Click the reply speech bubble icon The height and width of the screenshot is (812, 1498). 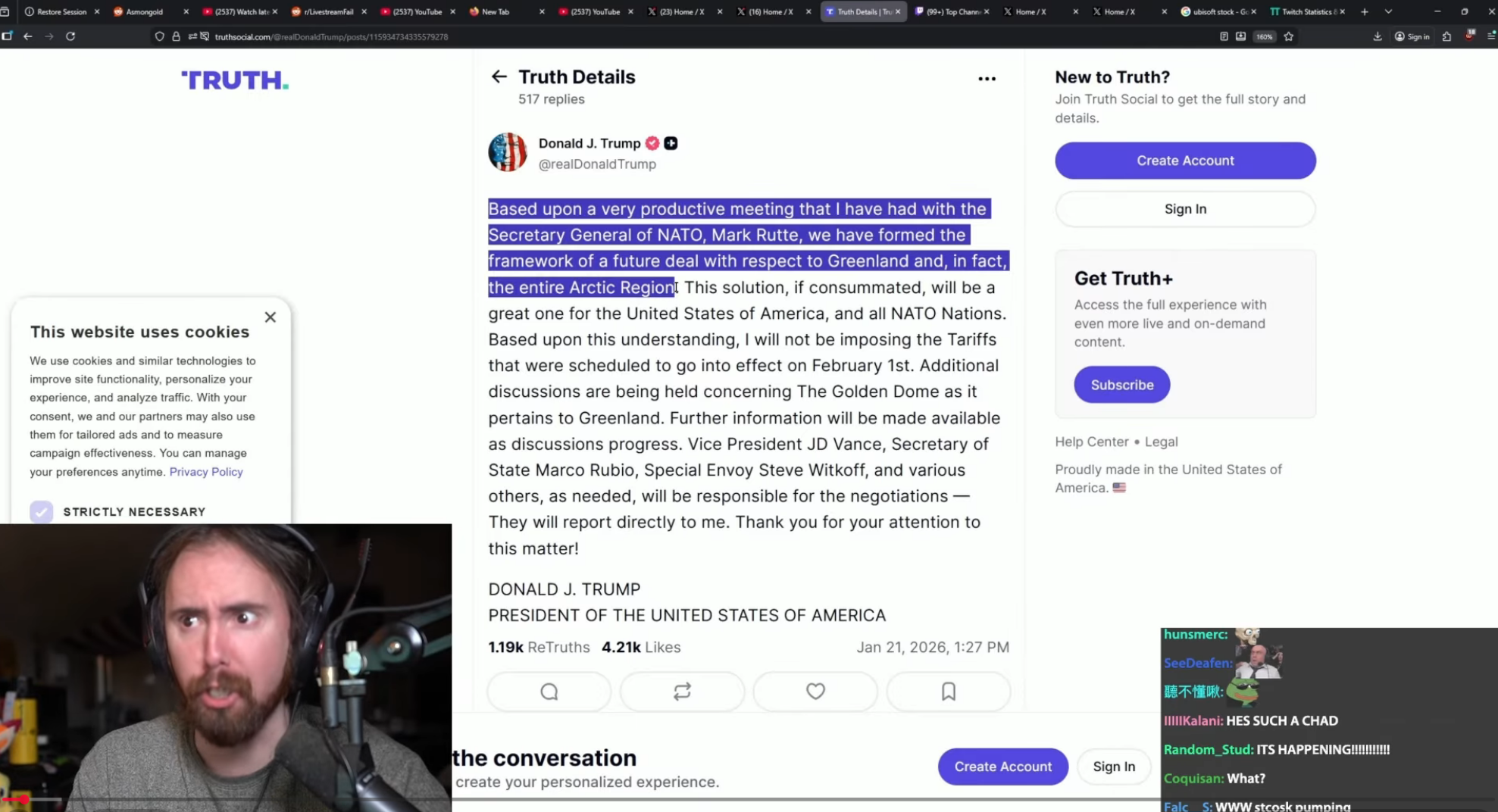(549, 692)
